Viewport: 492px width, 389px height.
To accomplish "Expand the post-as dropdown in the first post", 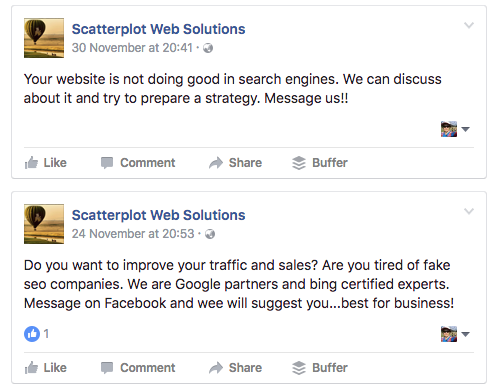I will 455,129.
